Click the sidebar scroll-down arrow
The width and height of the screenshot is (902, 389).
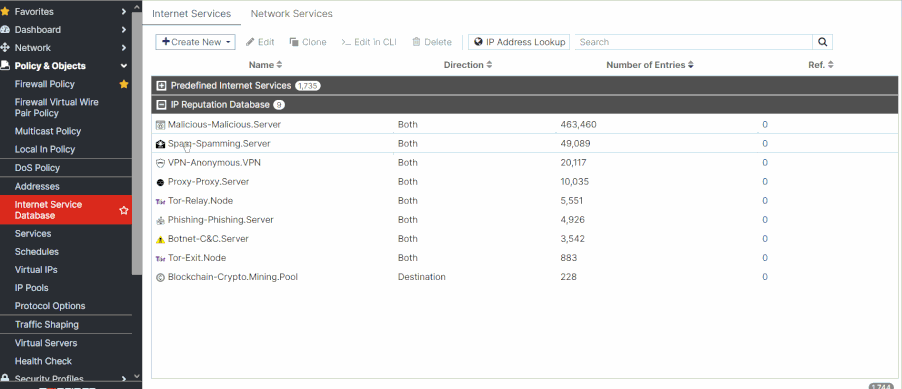(136, 376)
